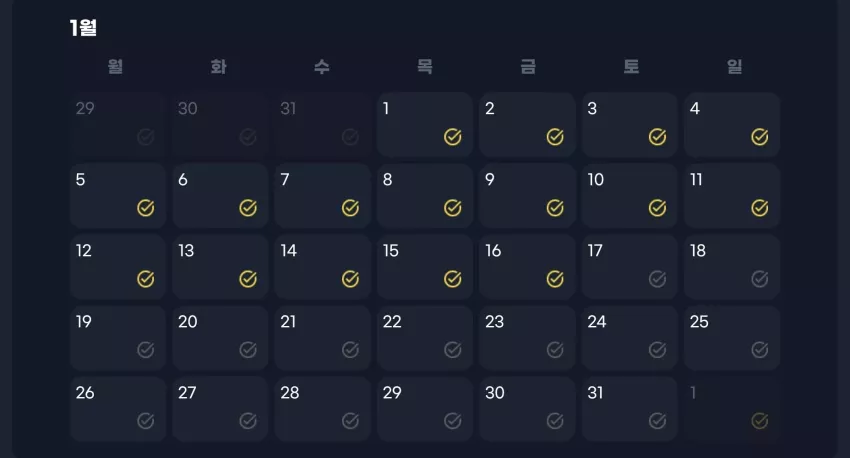
Task: Click the gray check icon on day 25
Action: [759, 350]
